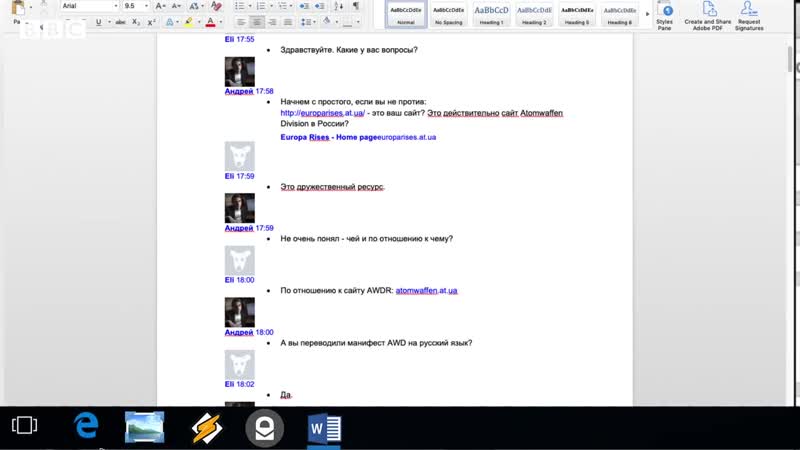
Task: Open the europarises.at.ua hyperlink
Action: point(322,113)
